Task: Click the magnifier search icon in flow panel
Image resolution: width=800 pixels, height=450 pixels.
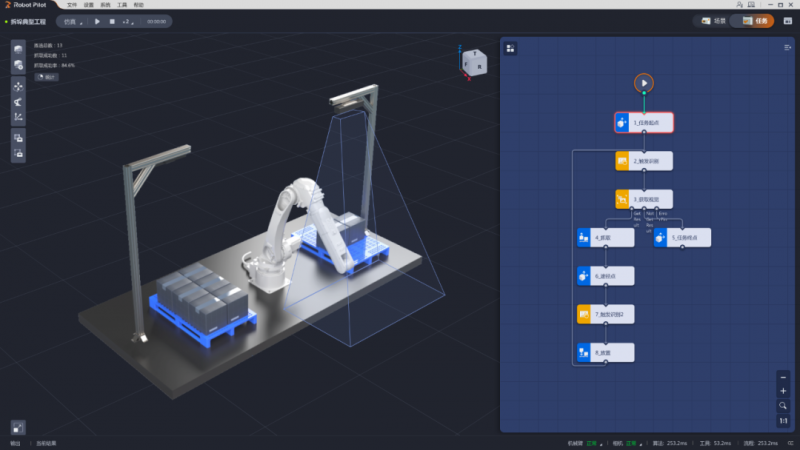Action: pyautogui.click(x=783, y=406)
